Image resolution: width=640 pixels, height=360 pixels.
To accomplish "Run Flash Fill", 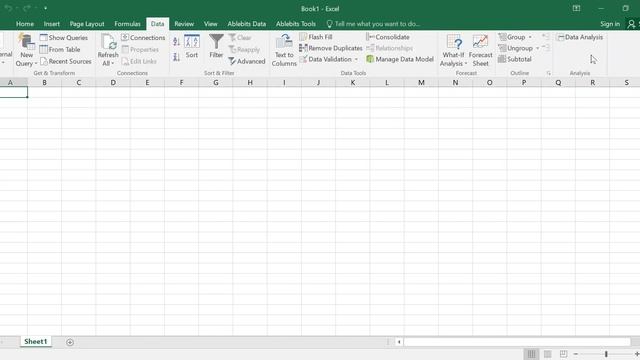I will (x=316, y=37).
